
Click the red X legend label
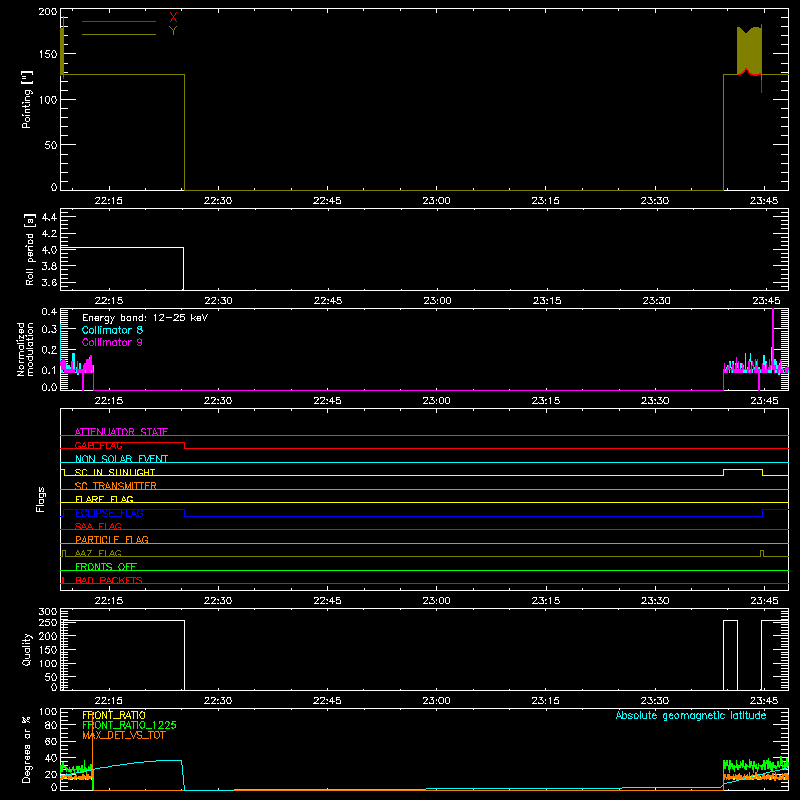click(x=173, y=18)
